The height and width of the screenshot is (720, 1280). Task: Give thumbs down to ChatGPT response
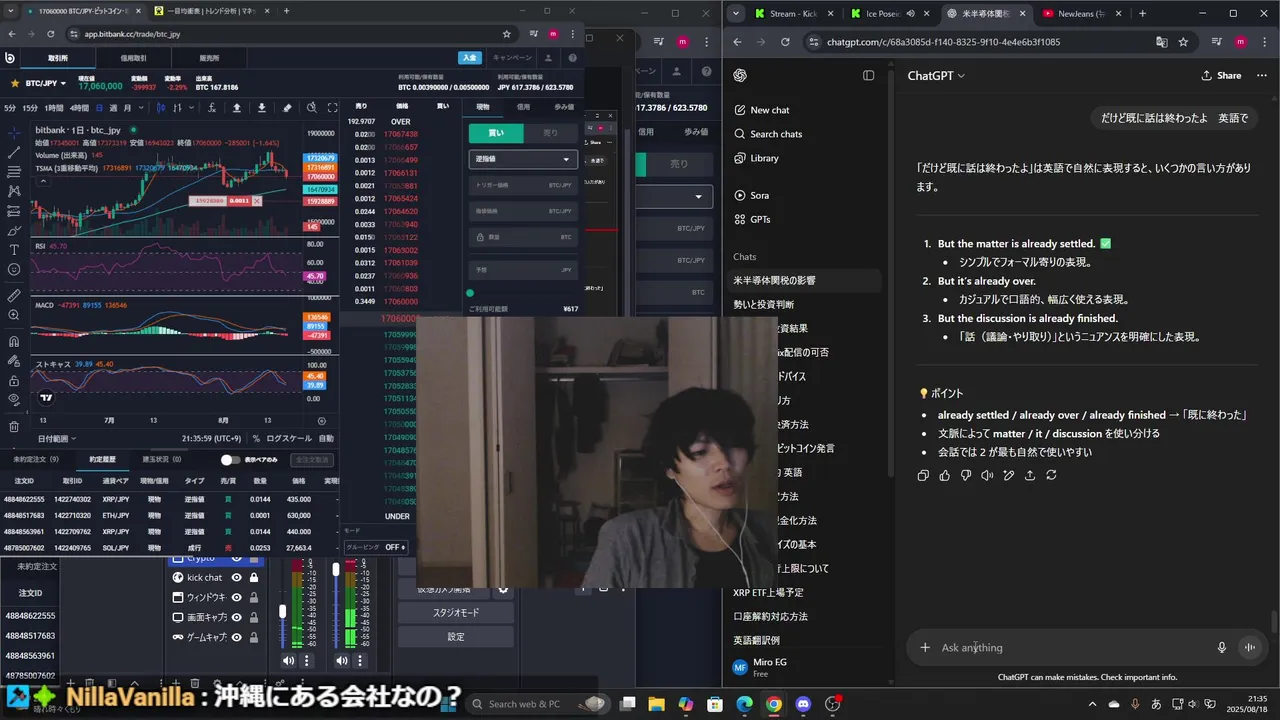[966, 475]
